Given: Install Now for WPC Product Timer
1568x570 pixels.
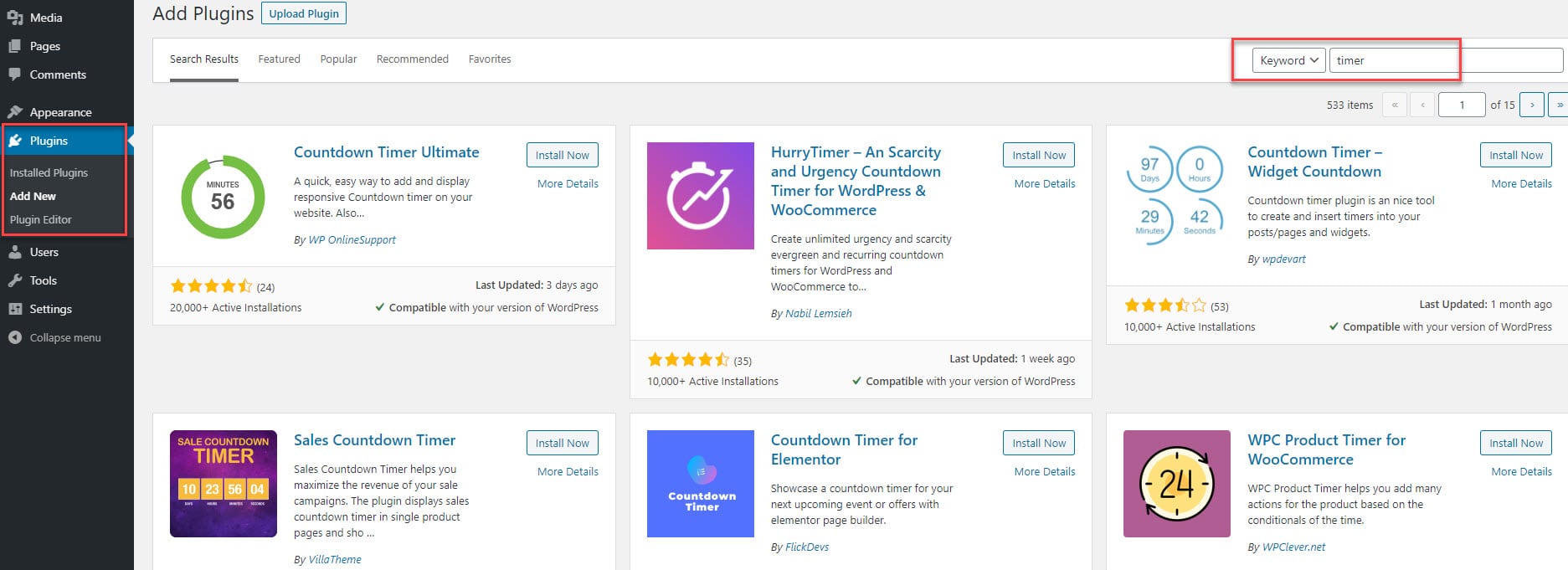Looking at the screenshot, I should (1516, 443).
